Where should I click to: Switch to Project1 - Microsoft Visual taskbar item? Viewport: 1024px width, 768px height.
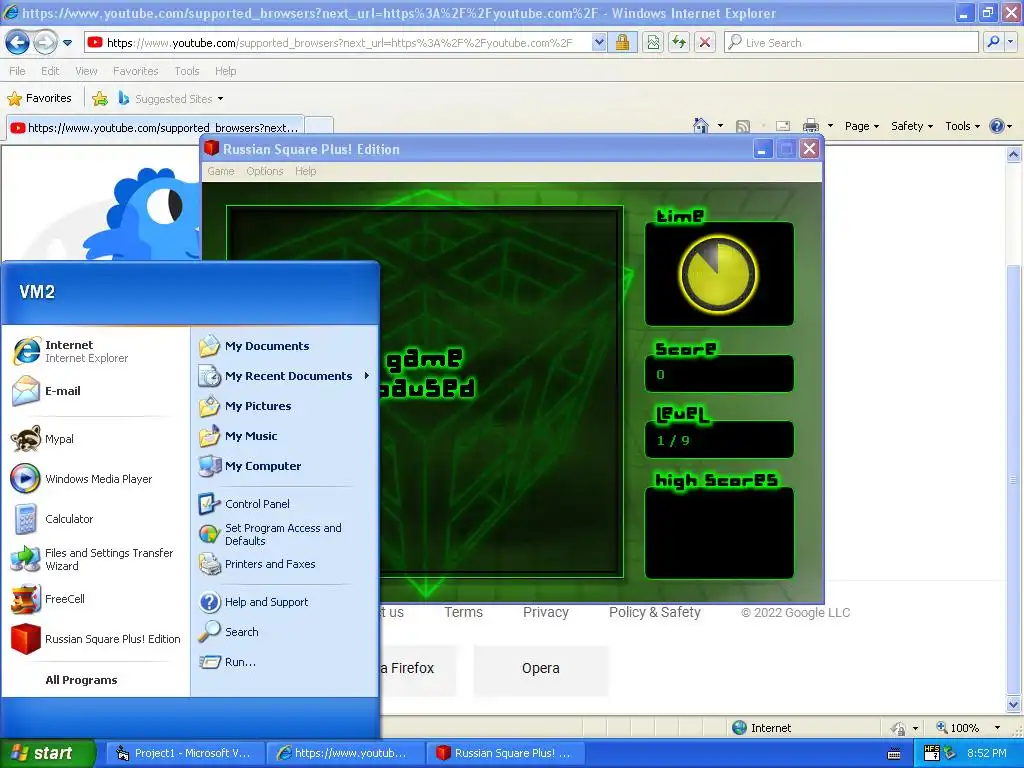click(x=185, y=754)
